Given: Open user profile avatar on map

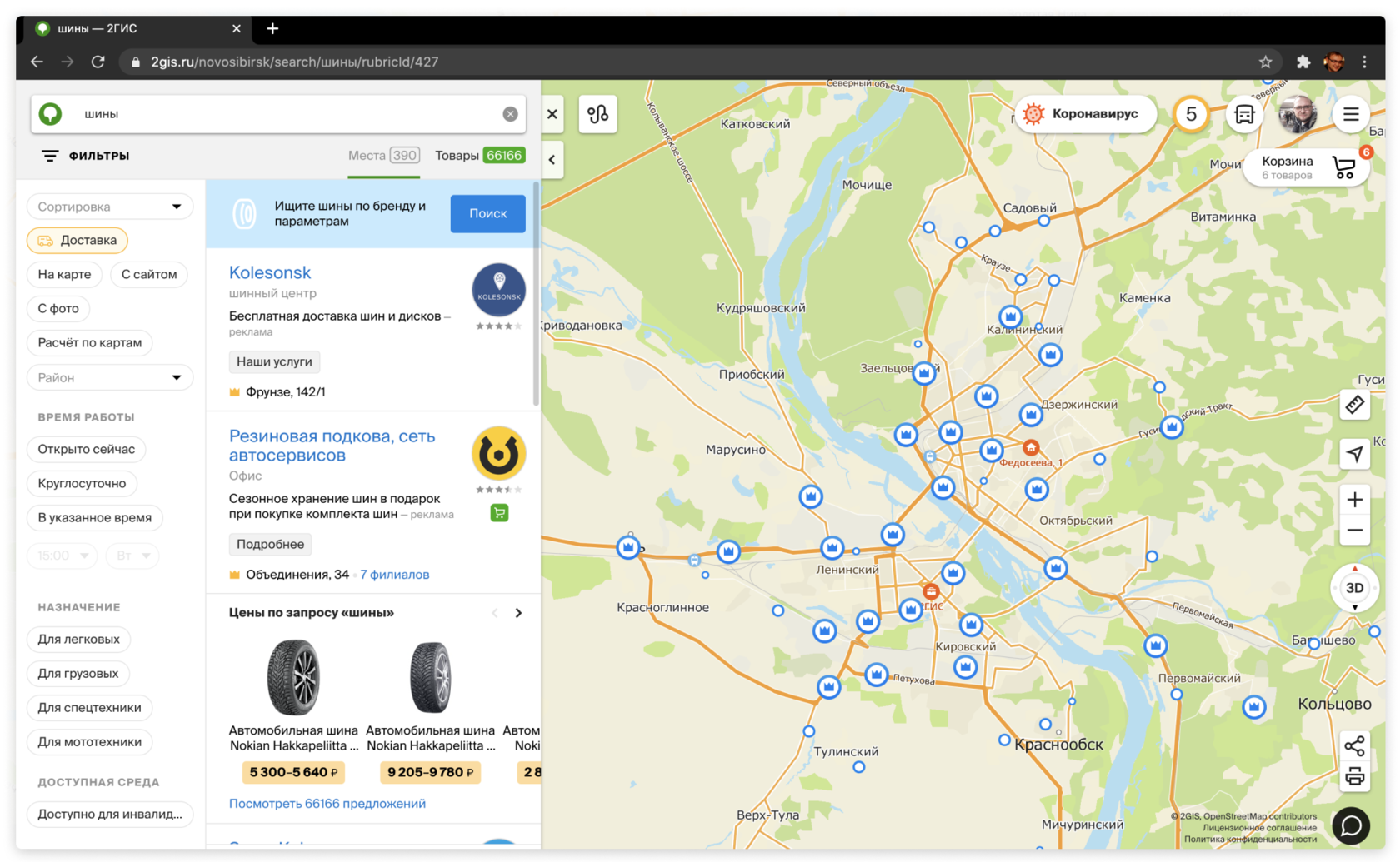Looking at the screenshot, I should (1297, 114).
